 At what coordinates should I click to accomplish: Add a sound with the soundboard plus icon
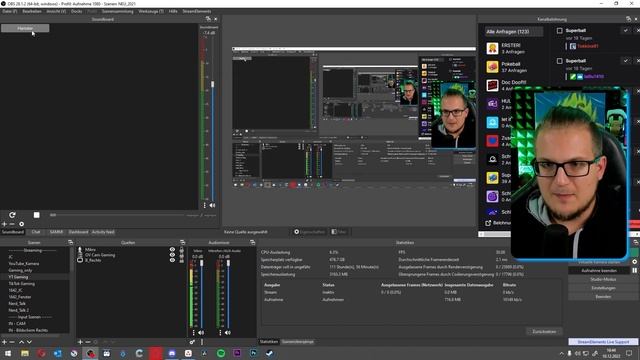[4, 224]
